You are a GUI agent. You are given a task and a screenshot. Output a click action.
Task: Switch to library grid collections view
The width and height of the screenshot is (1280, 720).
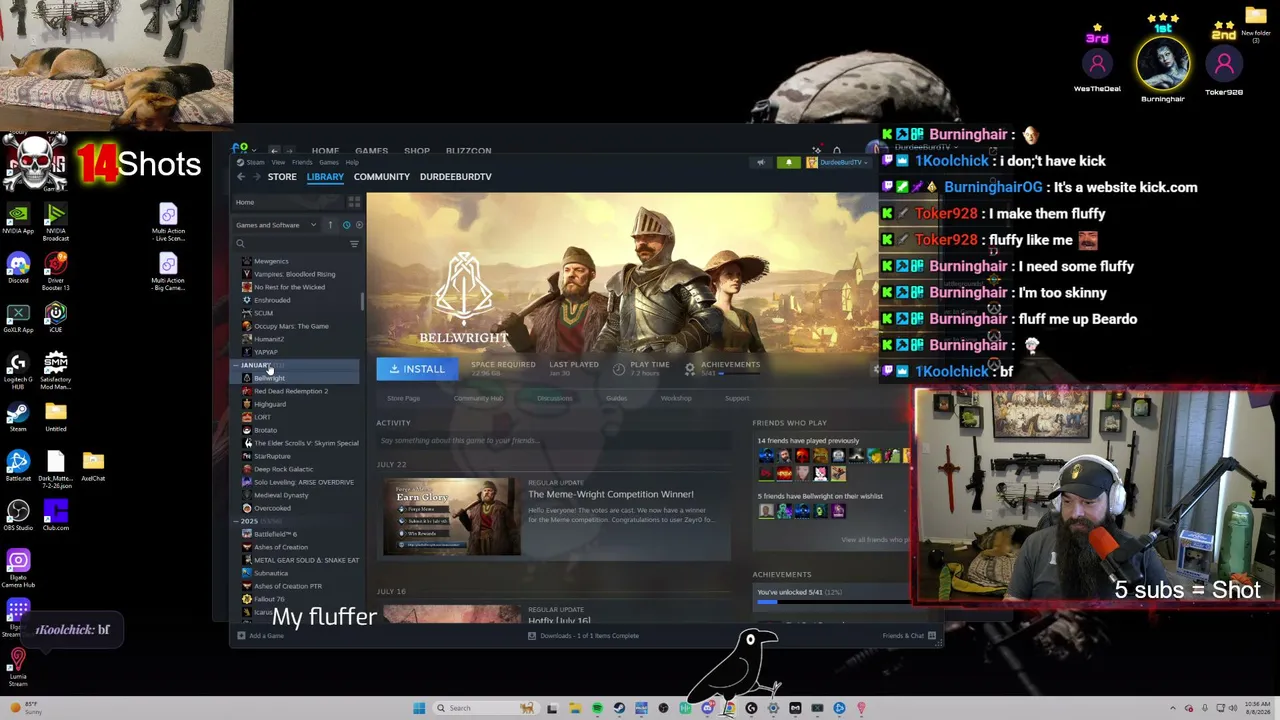(354, 202)
